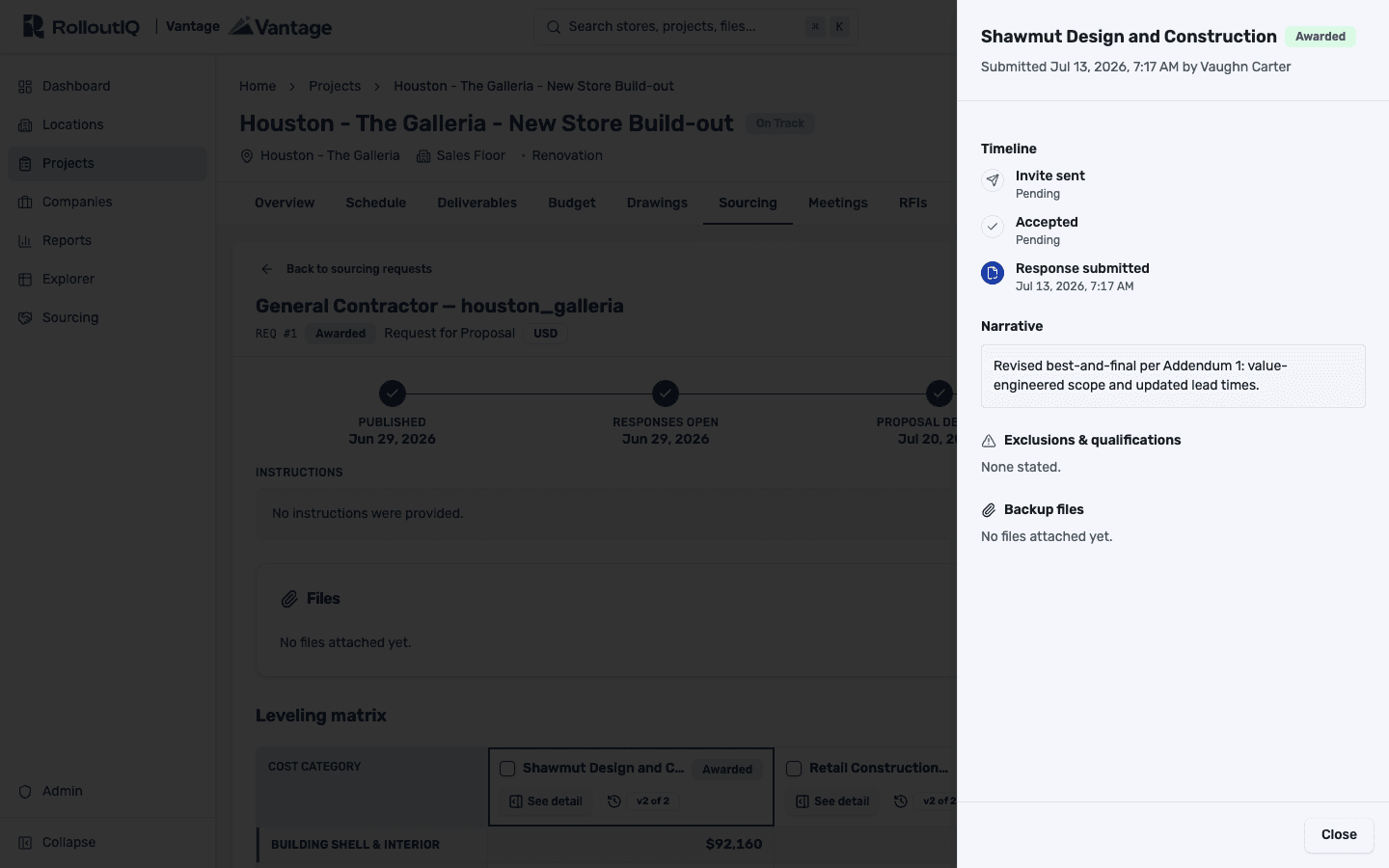Image resolution: width=1389 pixels, height=868 pixels.
Task: Click the Awarded badge in panel header
Action: point(1320,37)
